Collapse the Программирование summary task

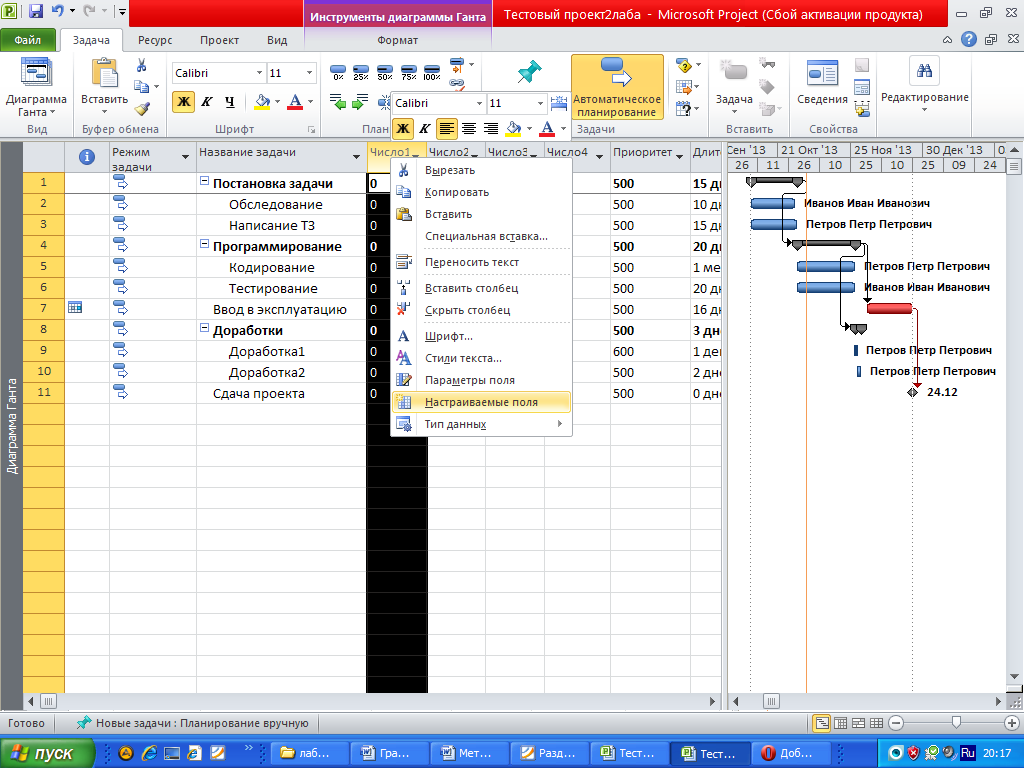[x=204, y=246]
